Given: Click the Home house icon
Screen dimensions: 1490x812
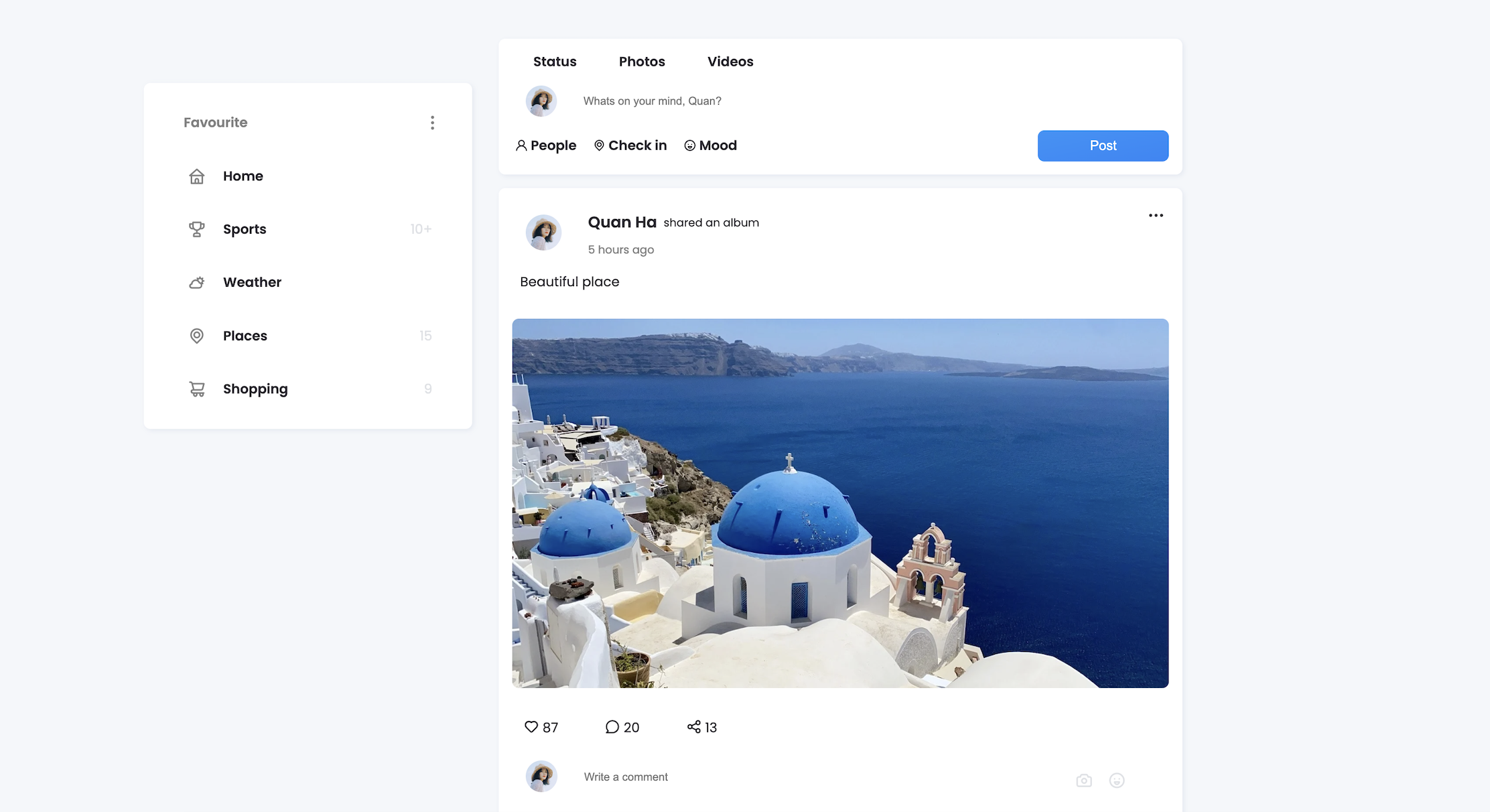Looking at the screenshot, I should pos(196,176).
